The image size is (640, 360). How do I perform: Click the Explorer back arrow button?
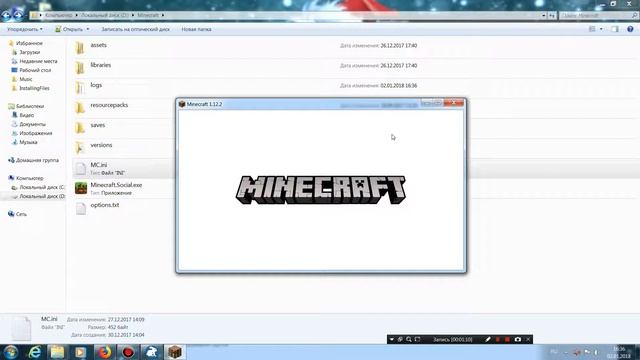pyautogui.click(x=7, y=16)
